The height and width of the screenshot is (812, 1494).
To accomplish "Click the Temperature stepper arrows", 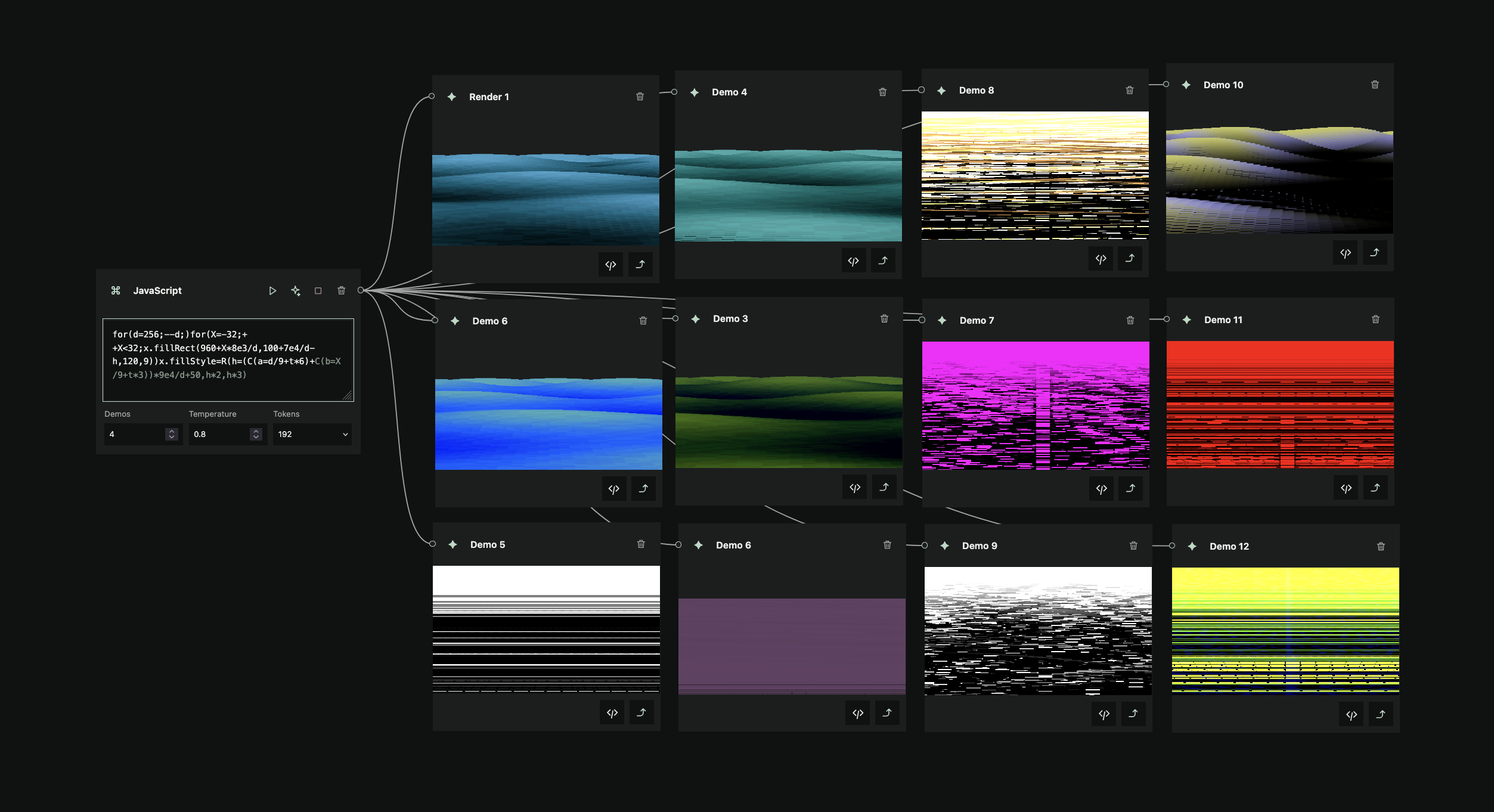I will pos(256,434).
